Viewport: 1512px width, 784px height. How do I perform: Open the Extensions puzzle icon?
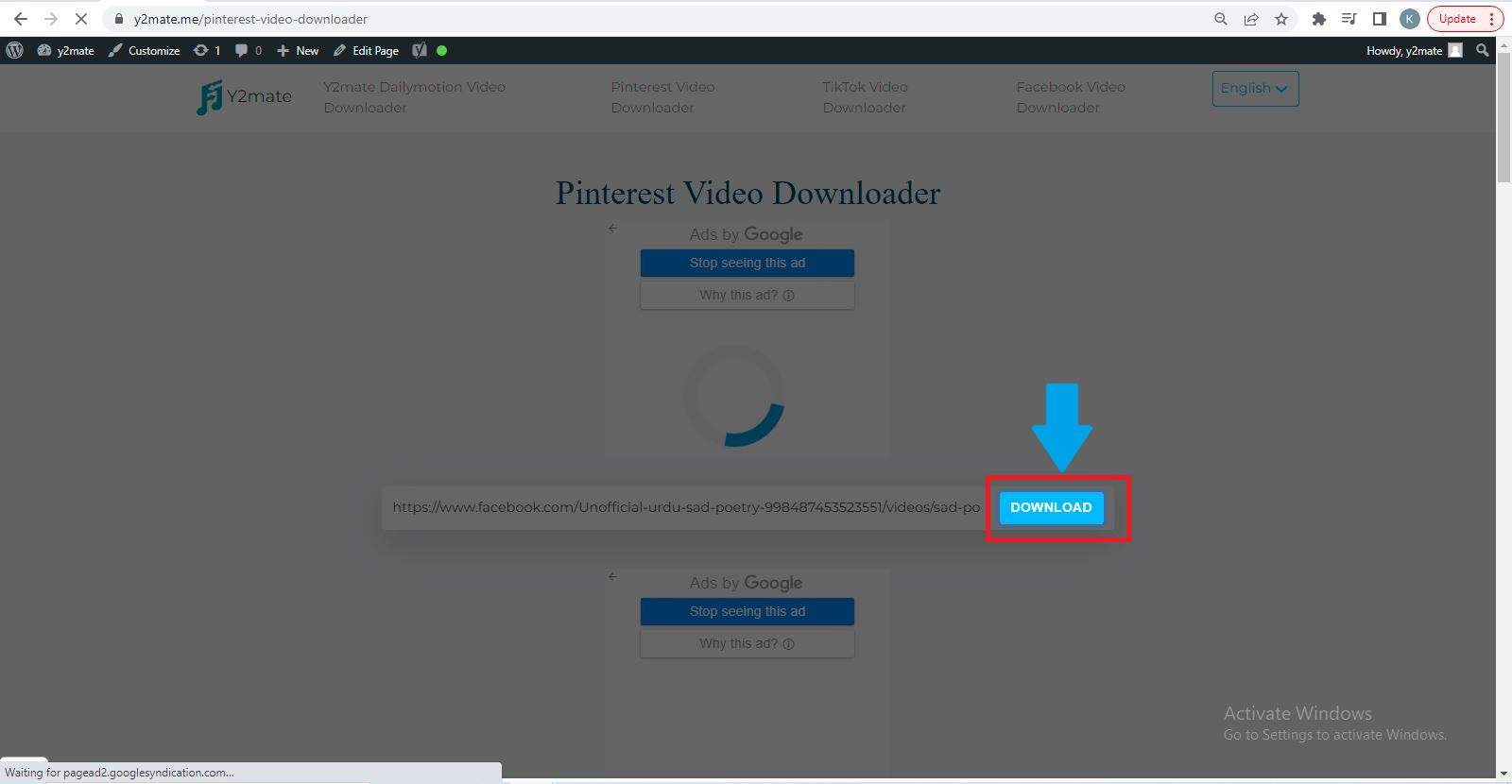click(x=1319, y=19)
